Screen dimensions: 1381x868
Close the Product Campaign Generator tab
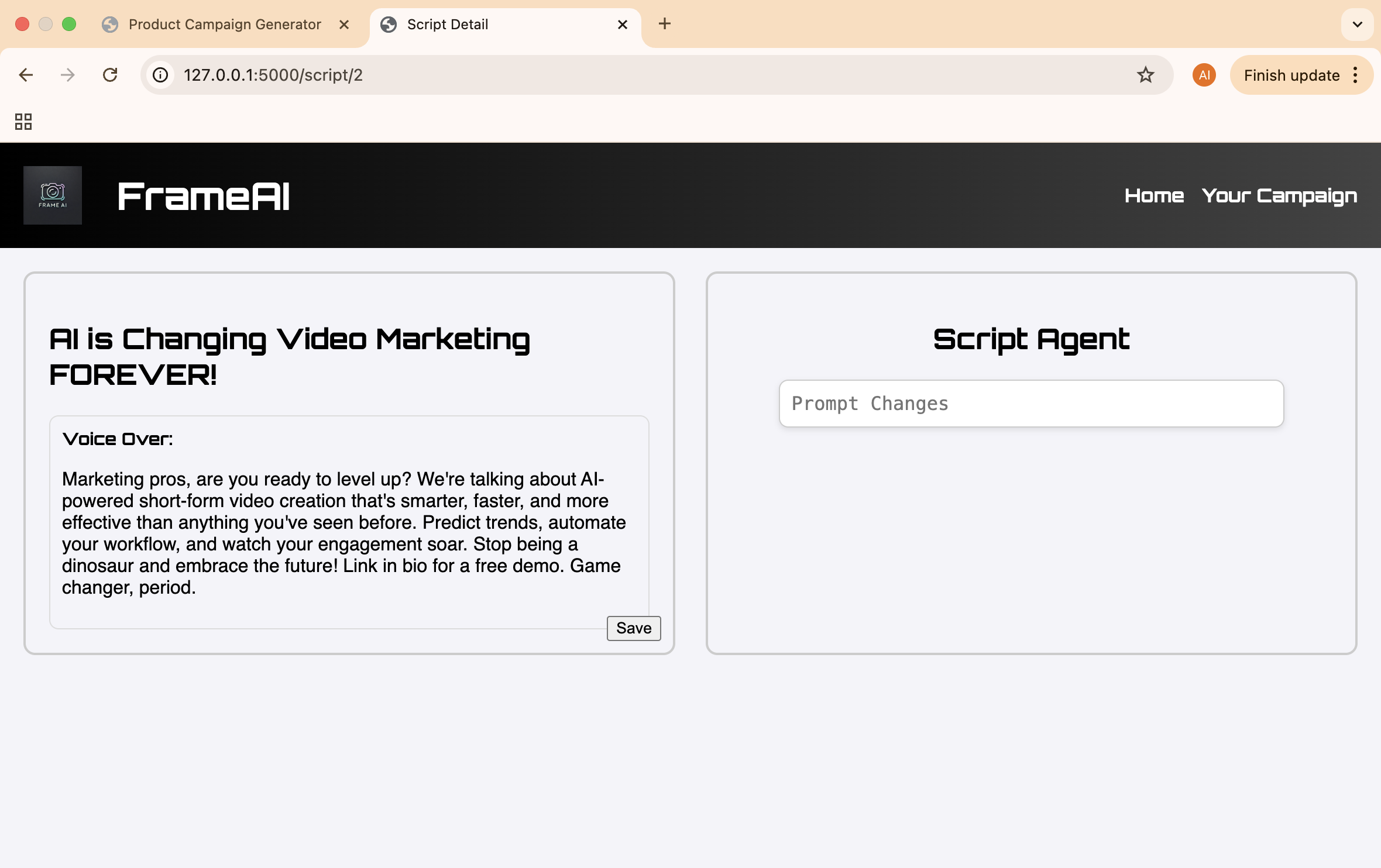[344, 25]
